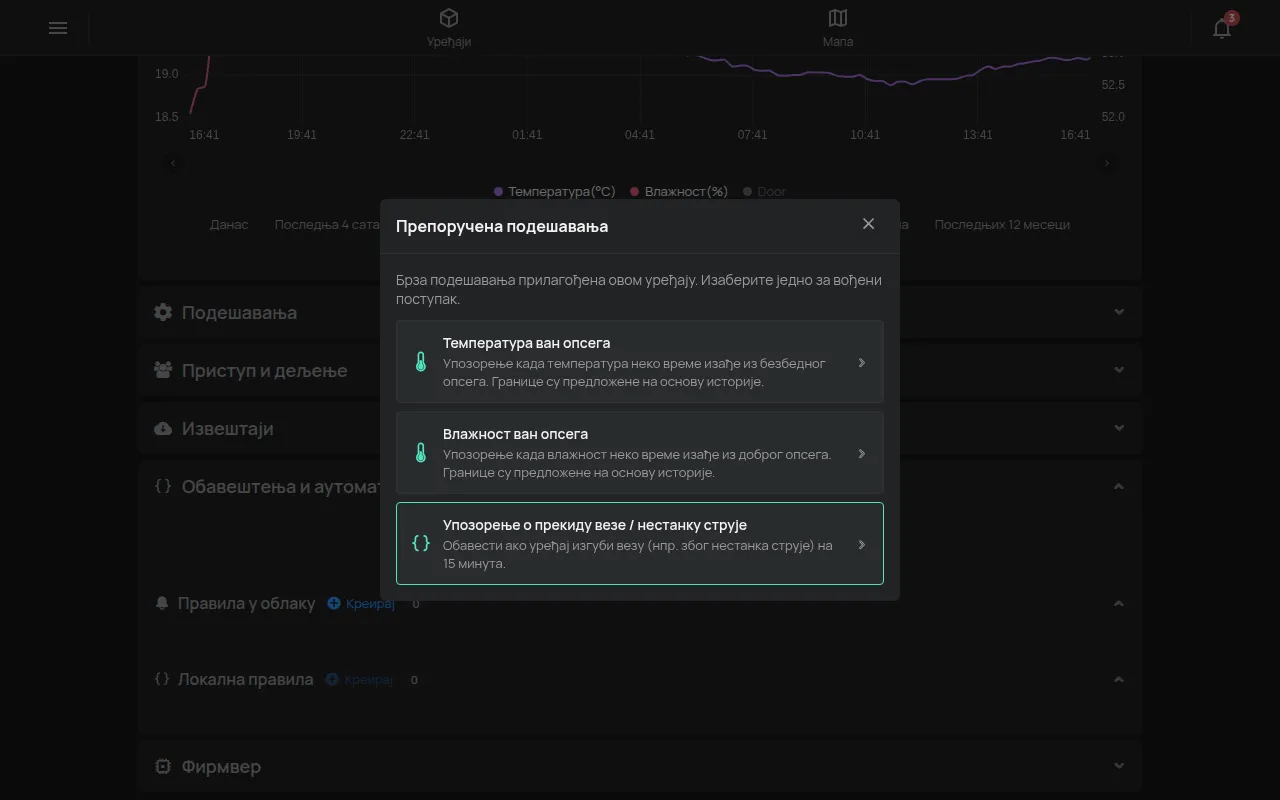Image resolution: width=1280 pixels, height=800 pixels.
Task: Create a new rule under Локална правила
Action: 360,679
